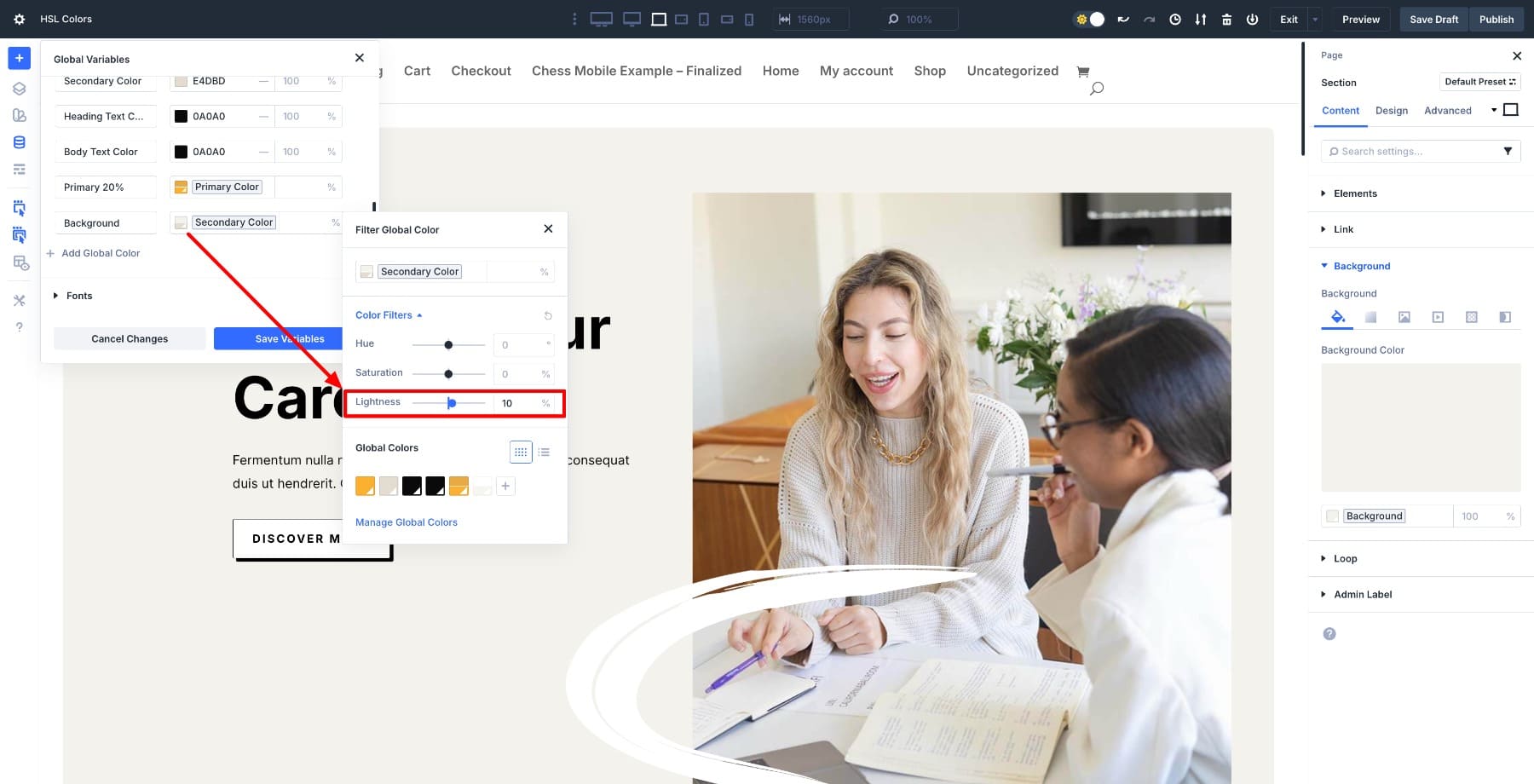
Task: Toggle the light/dark mode switch in top bar
Action: click(x=1089, y=19)
